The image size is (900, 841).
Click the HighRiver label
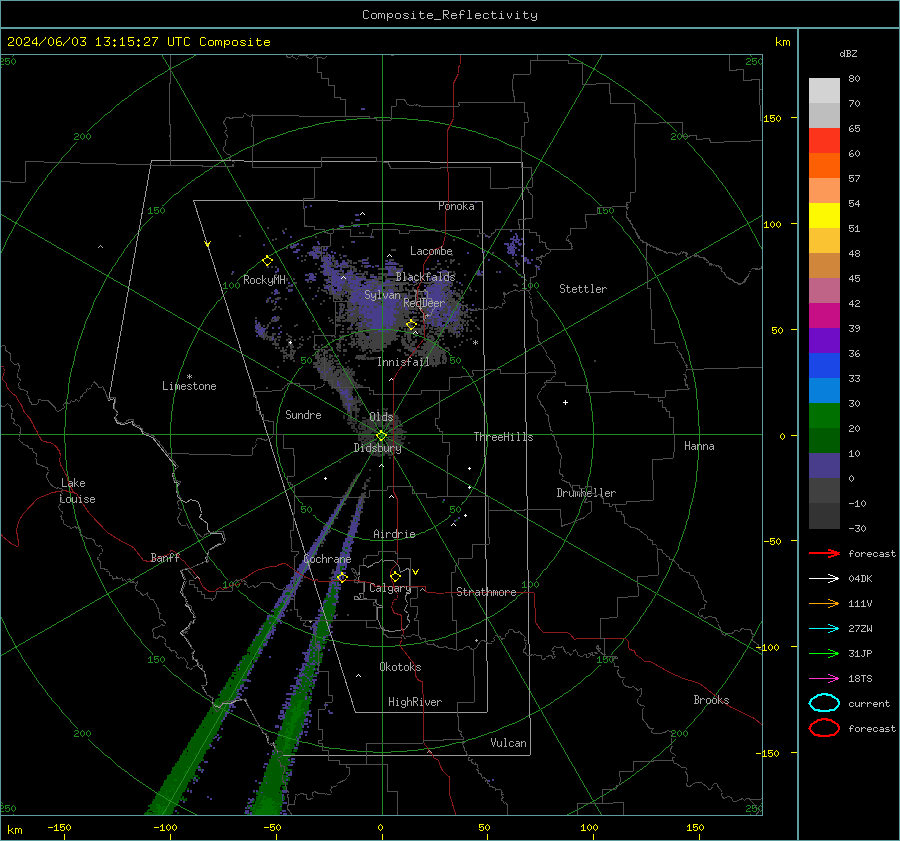tap(415, 702)
